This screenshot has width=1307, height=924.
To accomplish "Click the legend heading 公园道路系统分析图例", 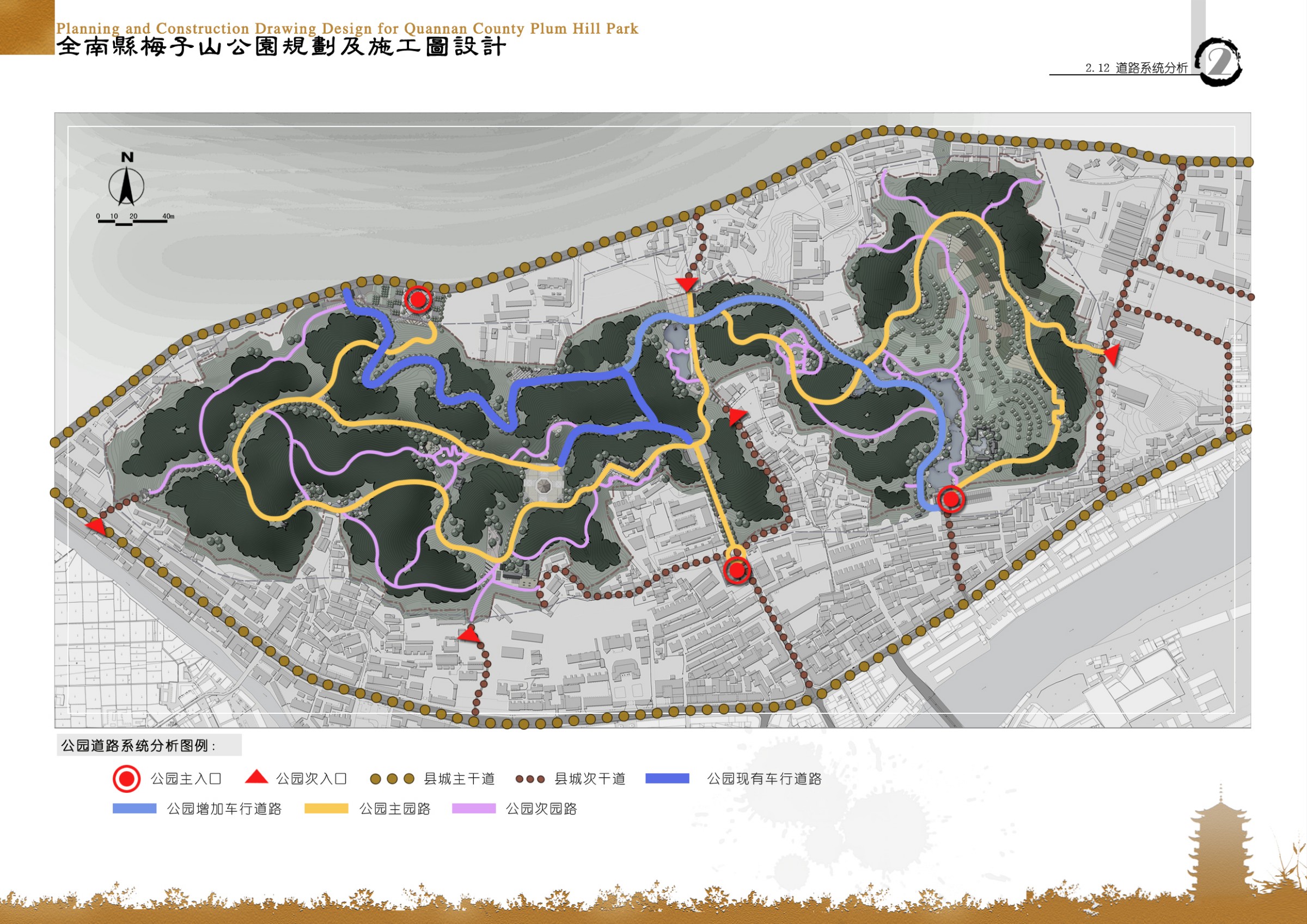I will click(x=138, y=745).
